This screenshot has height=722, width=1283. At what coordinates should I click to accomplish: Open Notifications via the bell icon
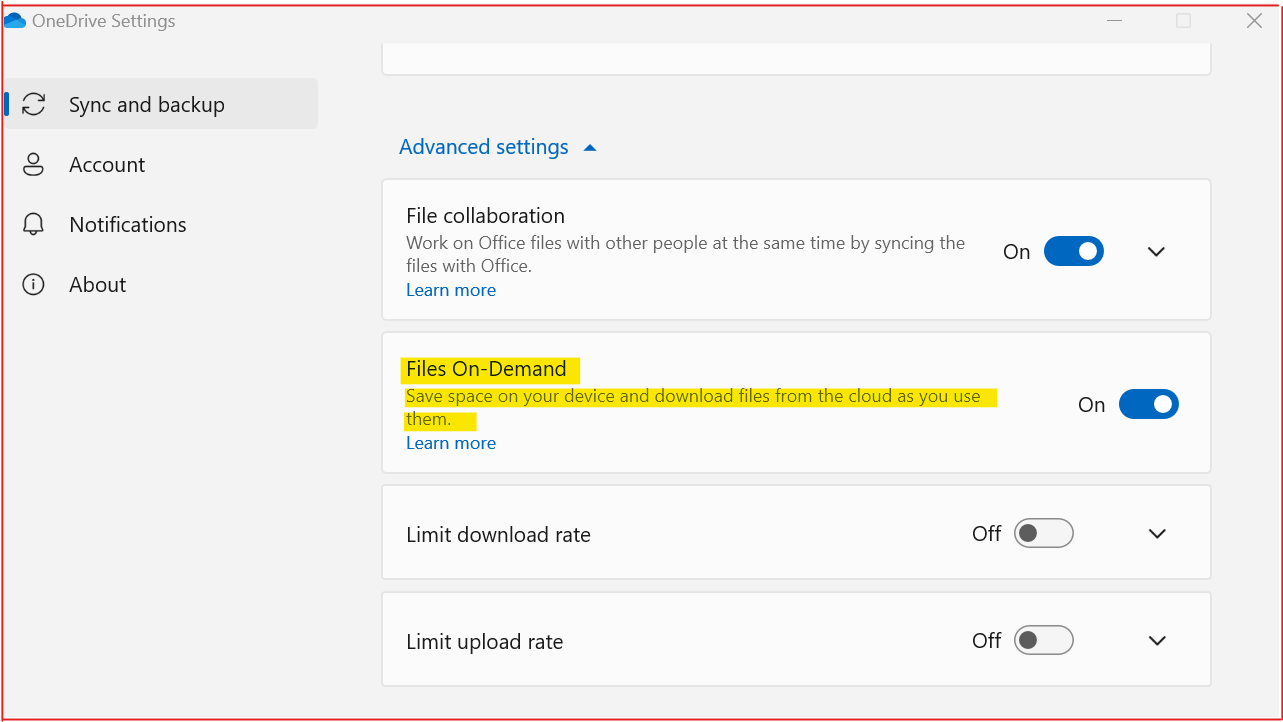click(x=32, y=224)
